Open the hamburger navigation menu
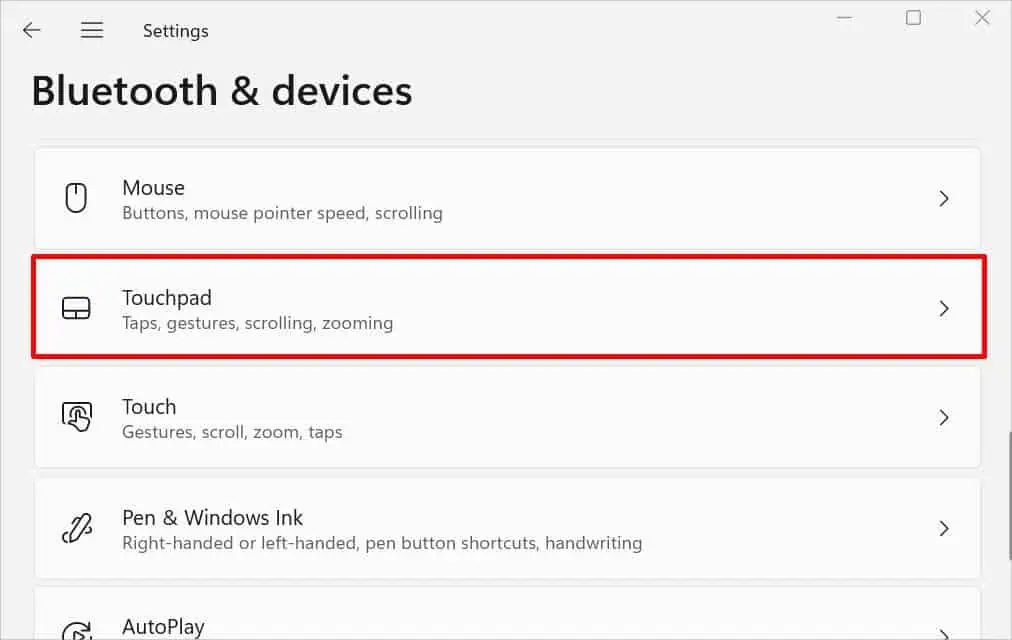The height and width of the screenshot is (640, 1012). [92, 30]
